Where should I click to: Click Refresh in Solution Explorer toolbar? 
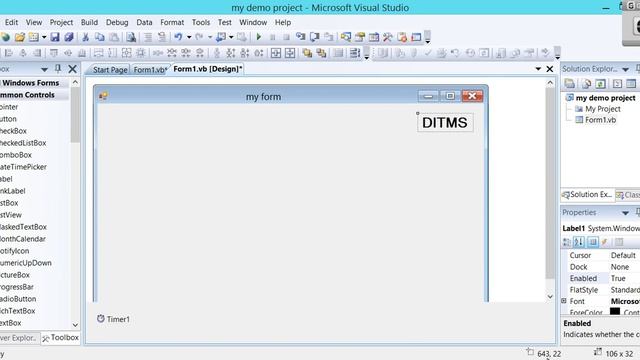pyautogui.click(x=600, y=84)
